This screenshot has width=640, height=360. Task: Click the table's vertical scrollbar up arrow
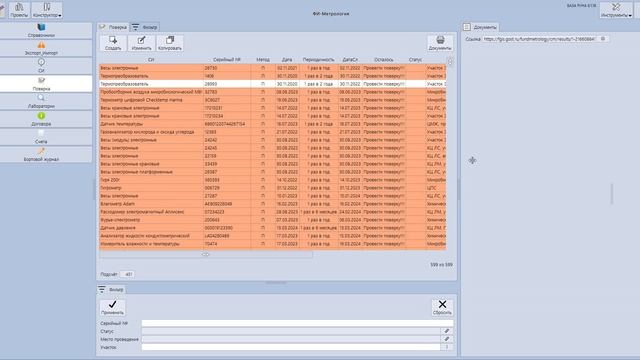coord(450,62)
